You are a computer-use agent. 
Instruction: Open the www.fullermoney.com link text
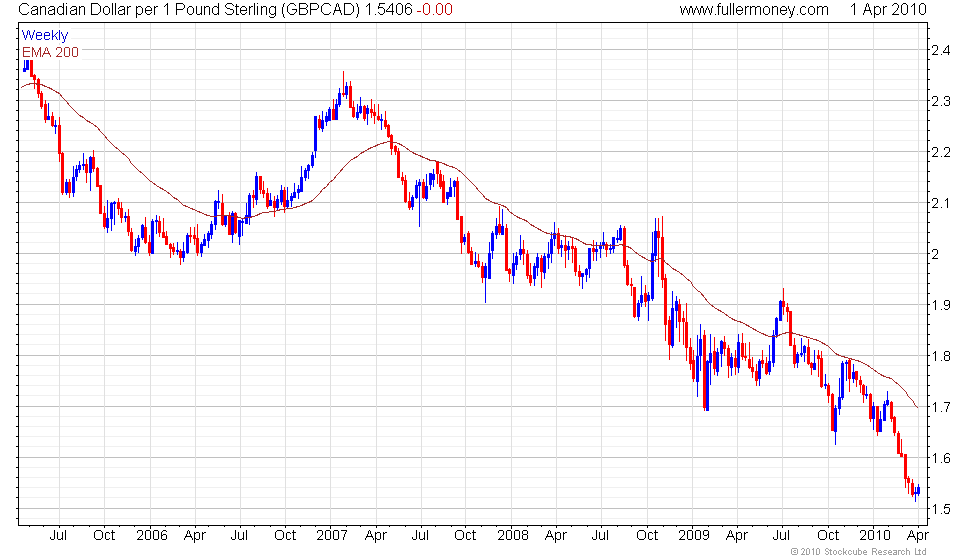[x=754, y=10]
